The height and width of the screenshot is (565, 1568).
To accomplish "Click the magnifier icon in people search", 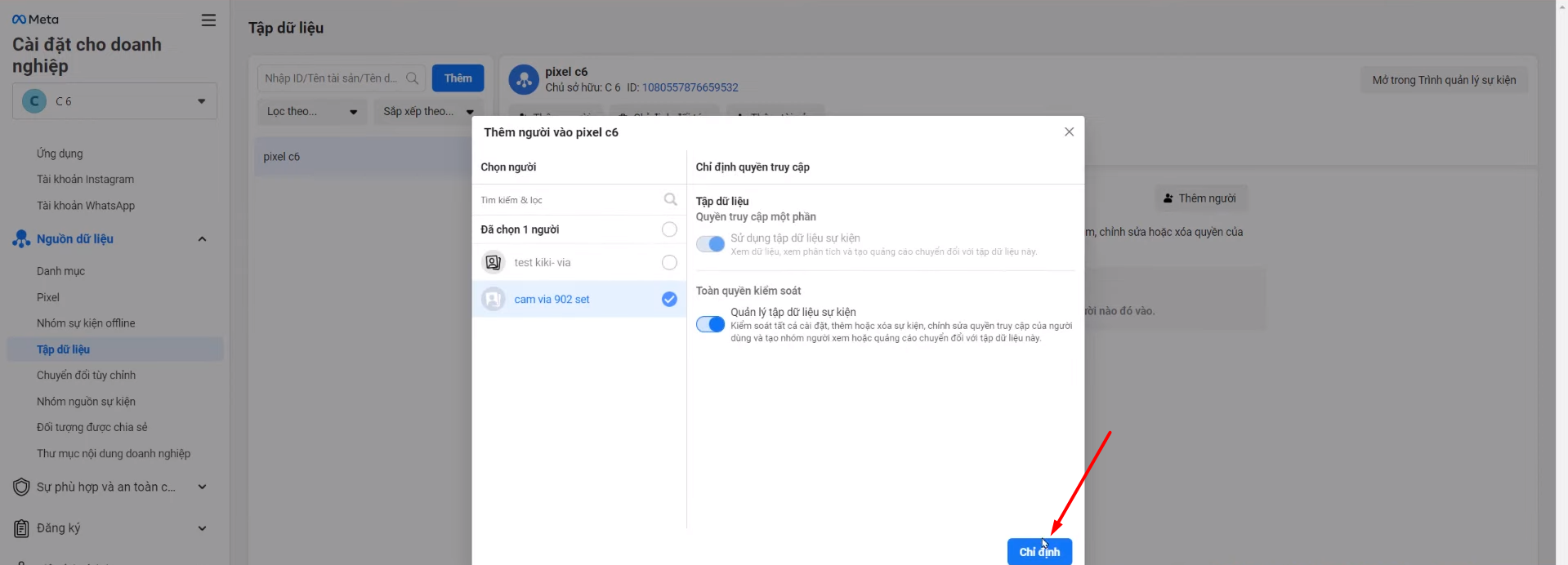I will (670, 199).
